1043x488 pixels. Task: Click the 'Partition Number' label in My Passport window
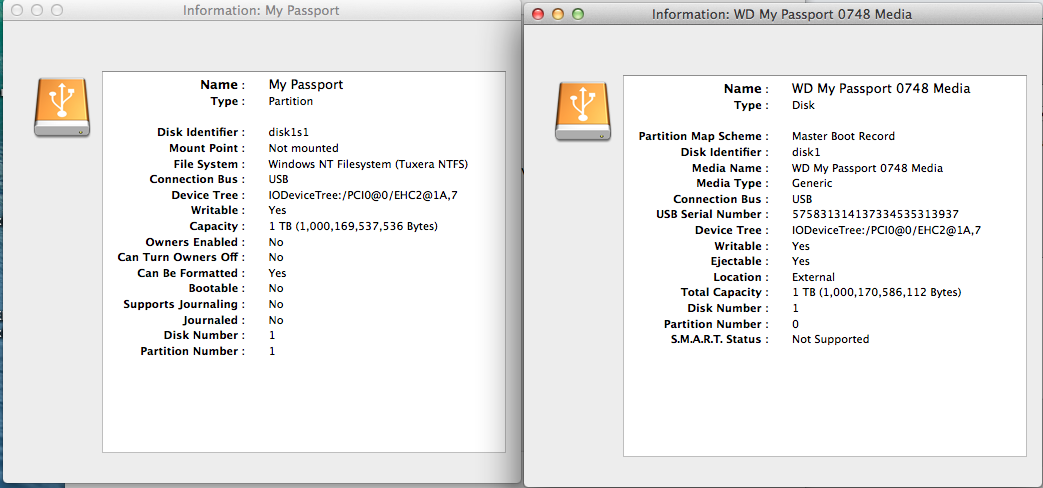[x=192, y=351]
